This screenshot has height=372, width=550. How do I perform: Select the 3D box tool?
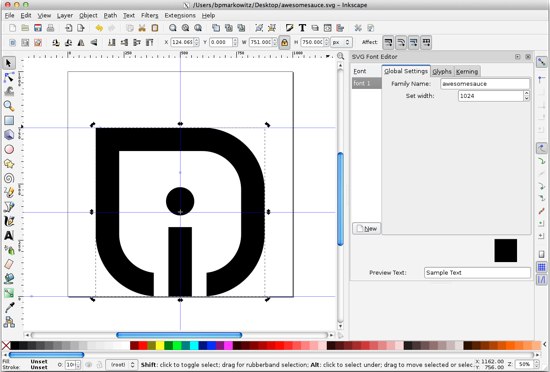9,135
